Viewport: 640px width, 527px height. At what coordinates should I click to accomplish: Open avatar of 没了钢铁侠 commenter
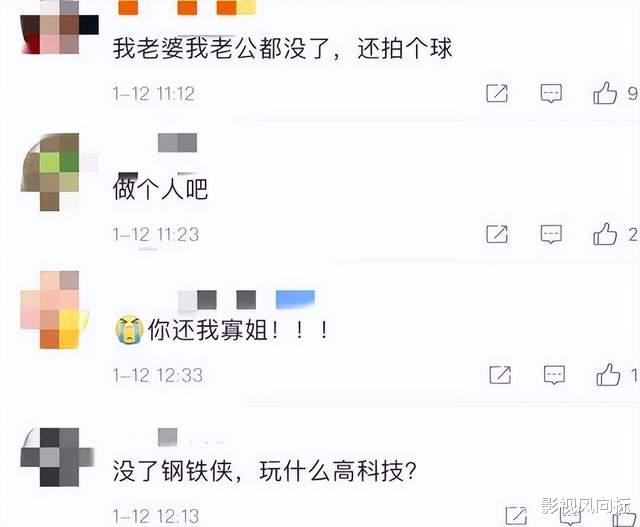(x=58, y=457)
